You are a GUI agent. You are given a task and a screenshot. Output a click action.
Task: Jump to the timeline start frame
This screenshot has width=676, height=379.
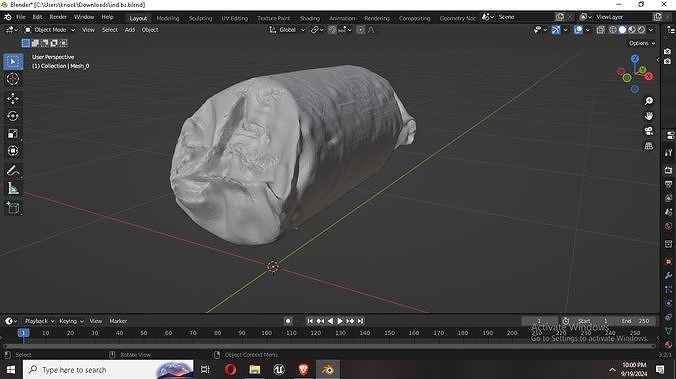(310, 321)
